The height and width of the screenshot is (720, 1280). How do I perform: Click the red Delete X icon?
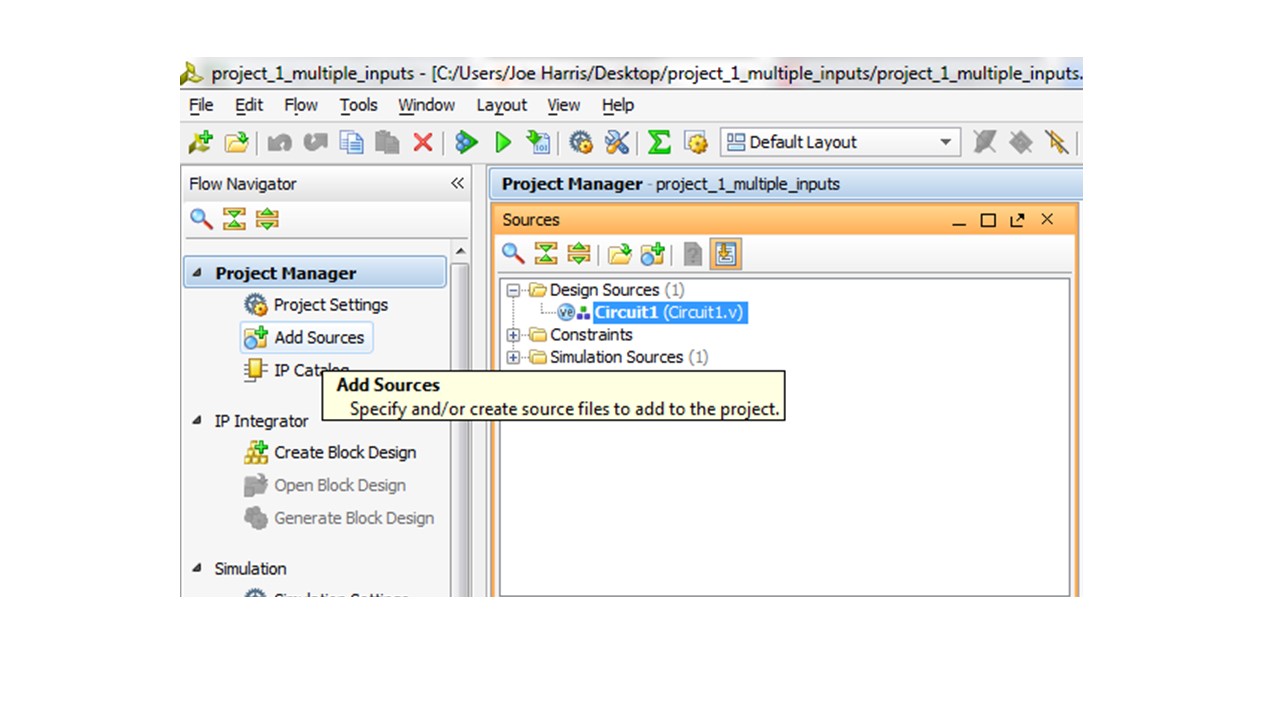[x=423, y=143]
